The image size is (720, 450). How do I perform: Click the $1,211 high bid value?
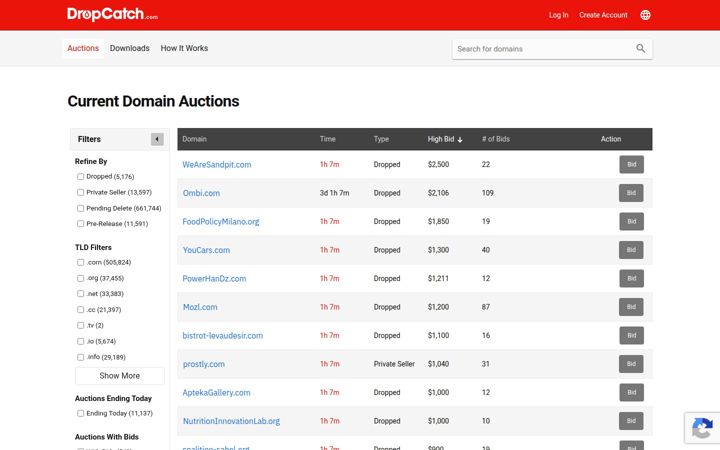tap(438, 278)
